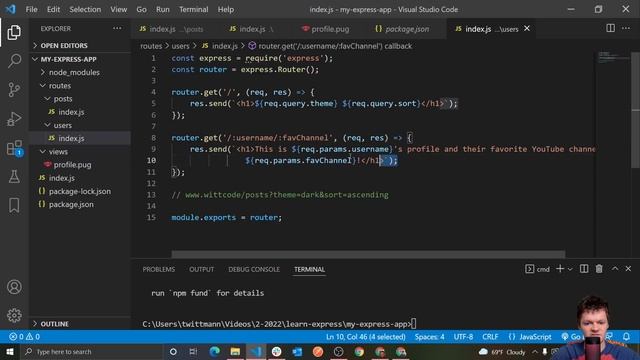
Task: Open root index.js in explorer
Action: (x=80, y=178)
